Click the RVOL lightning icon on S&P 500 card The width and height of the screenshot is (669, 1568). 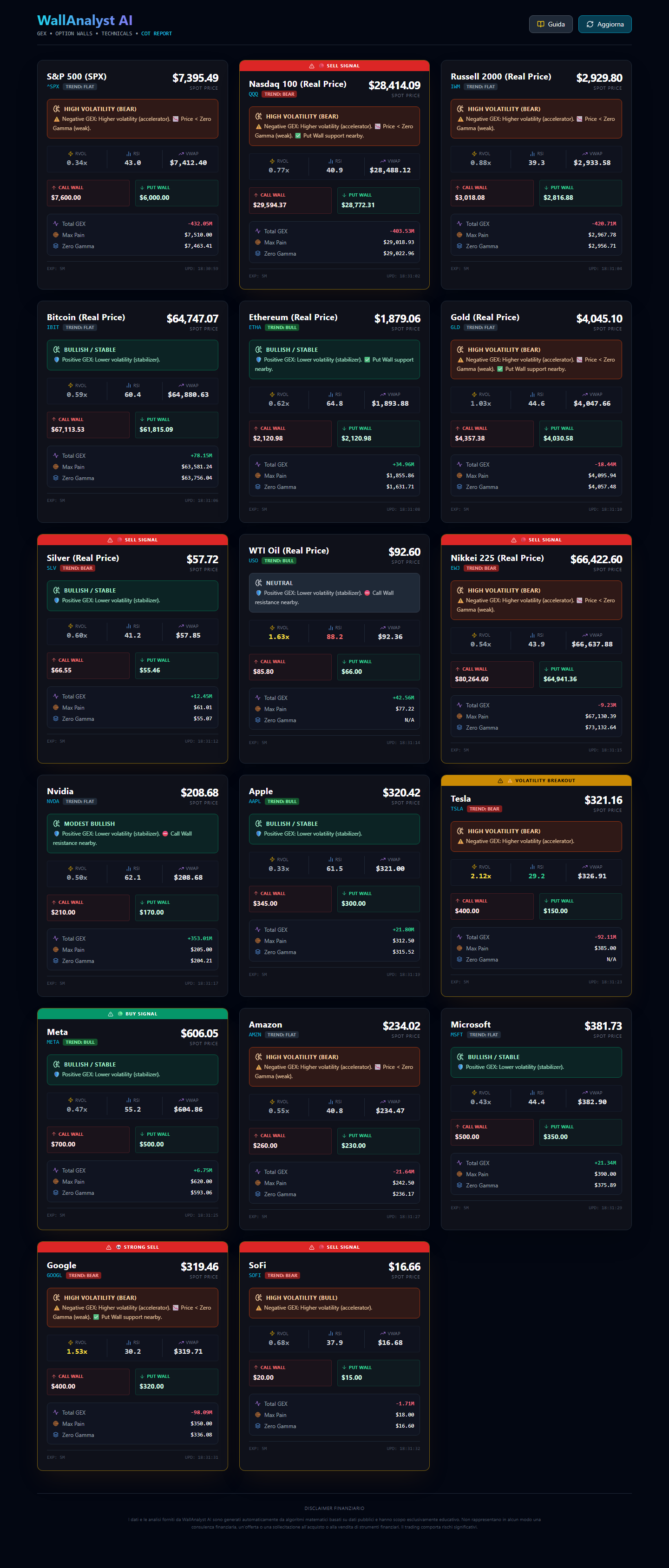(x=71, y=154)
